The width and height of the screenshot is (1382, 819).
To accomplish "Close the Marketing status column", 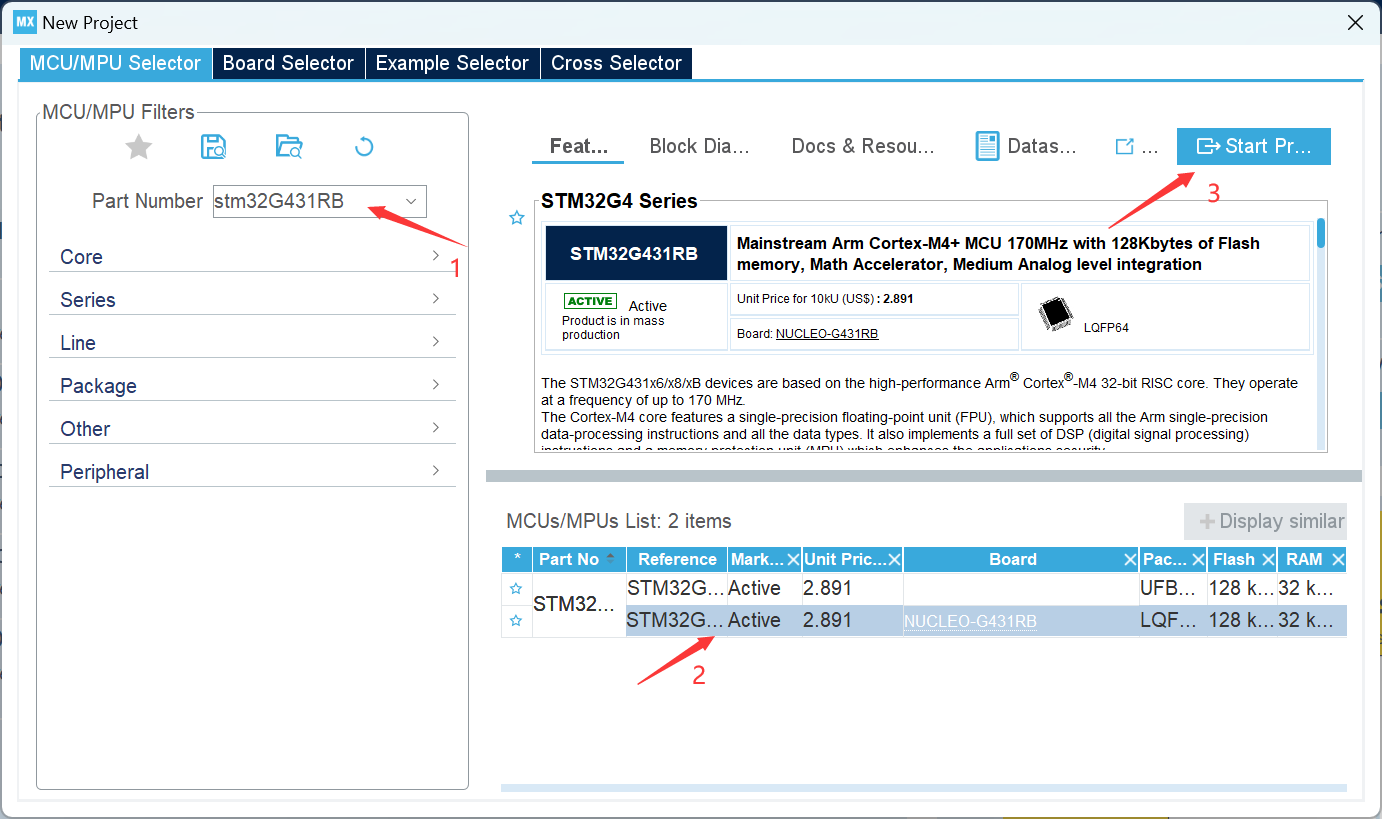I will 793,560.
